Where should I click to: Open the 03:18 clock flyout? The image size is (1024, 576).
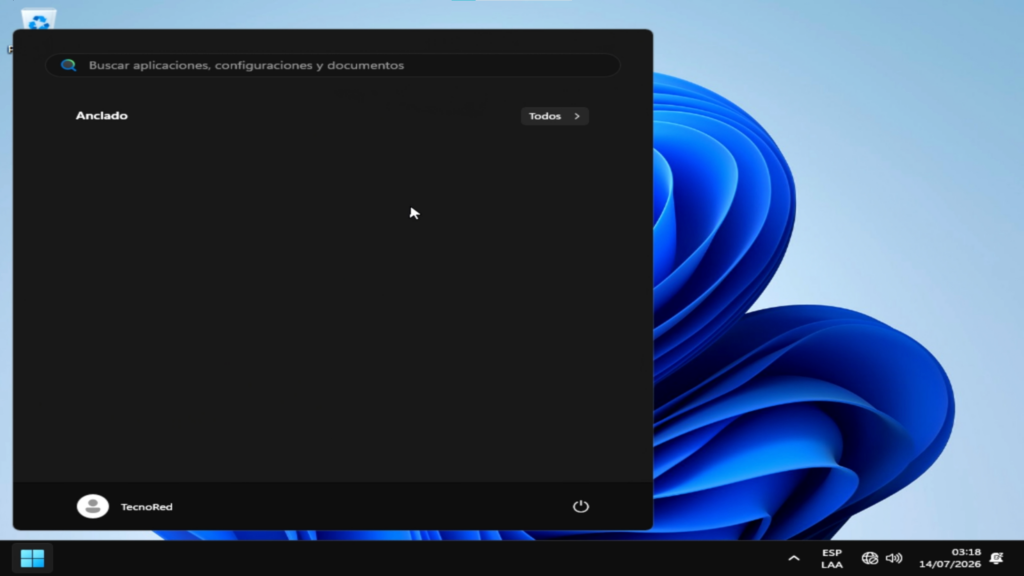pyautogui.click(x=966, y=552)
